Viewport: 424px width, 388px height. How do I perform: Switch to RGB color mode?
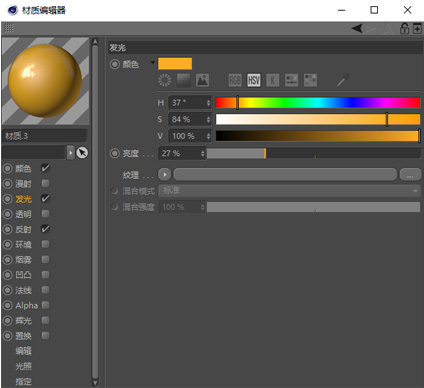(x=235, y=80)
